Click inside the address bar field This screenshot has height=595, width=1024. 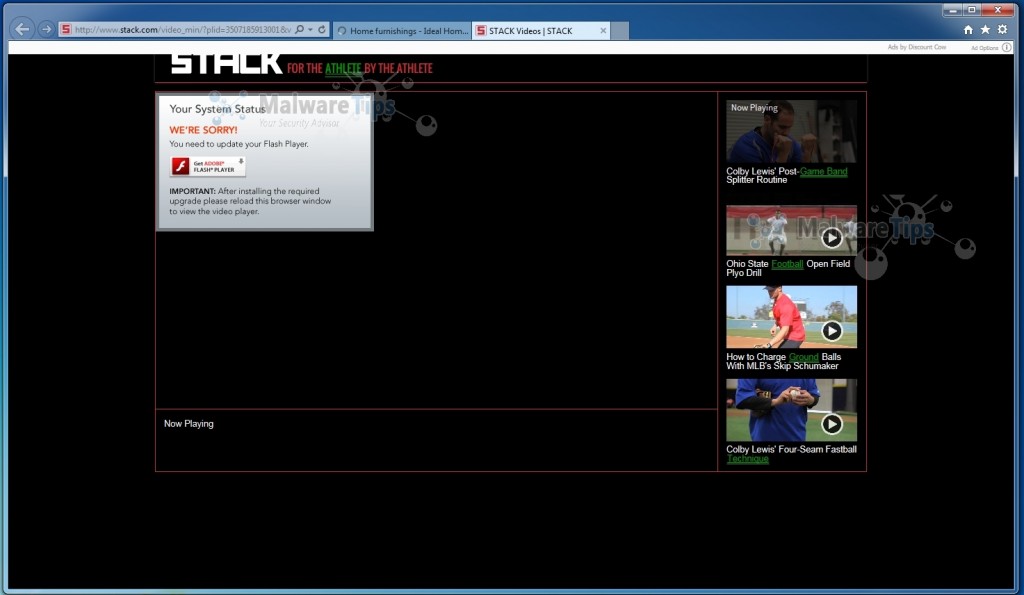[180, 29]
